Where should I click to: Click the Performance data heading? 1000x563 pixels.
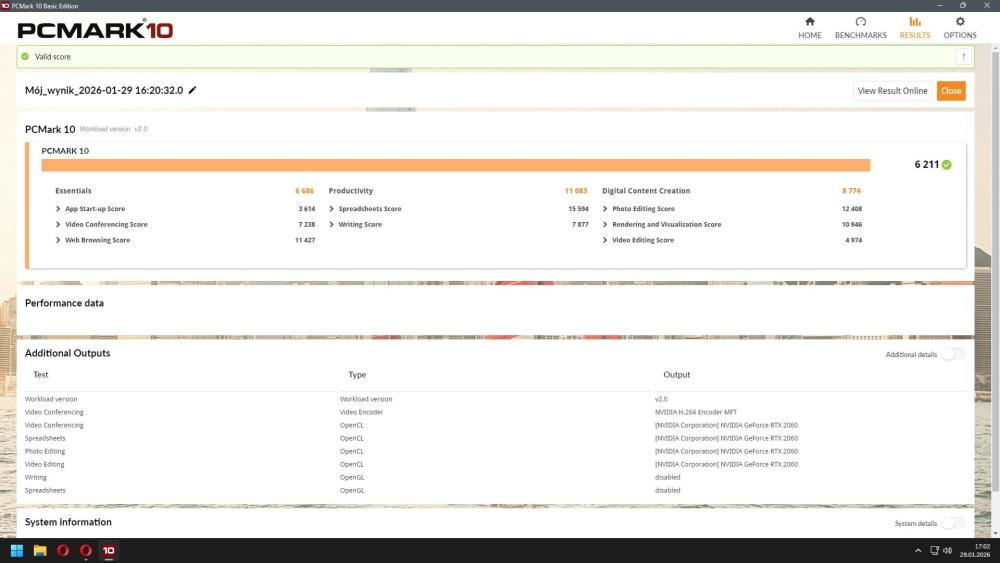click(64, 303)
